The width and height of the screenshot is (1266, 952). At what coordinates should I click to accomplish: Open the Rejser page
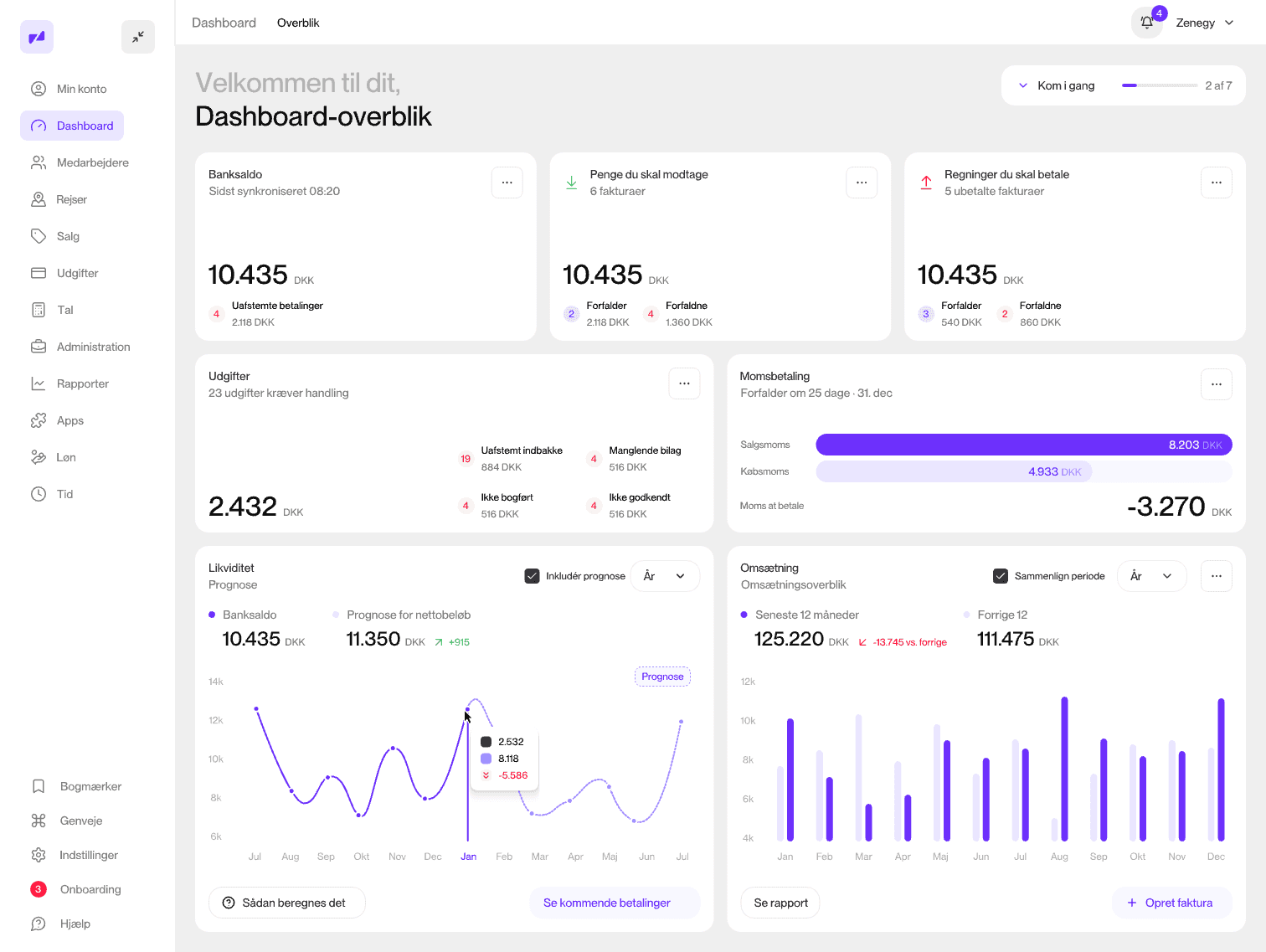click(x=59, y=199)
